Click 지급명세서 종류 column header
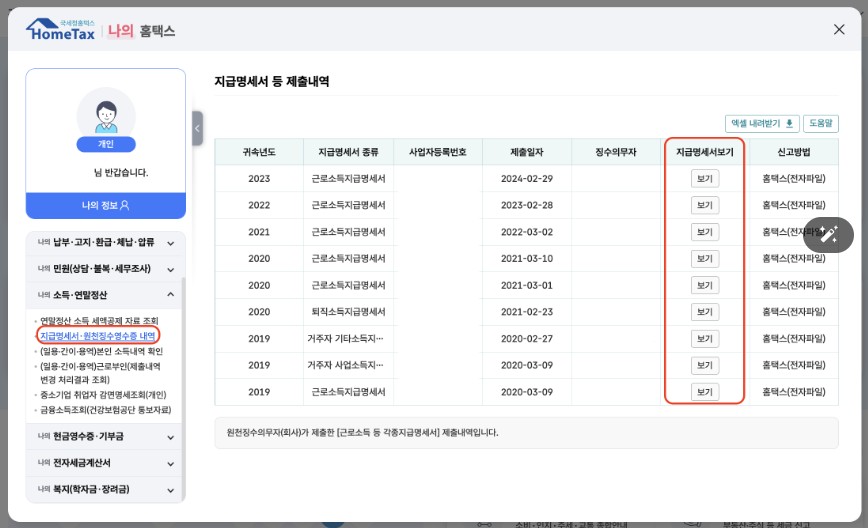The width and height of the screenshot is (868, 528). pyautogui.click(x=348, y=152)
